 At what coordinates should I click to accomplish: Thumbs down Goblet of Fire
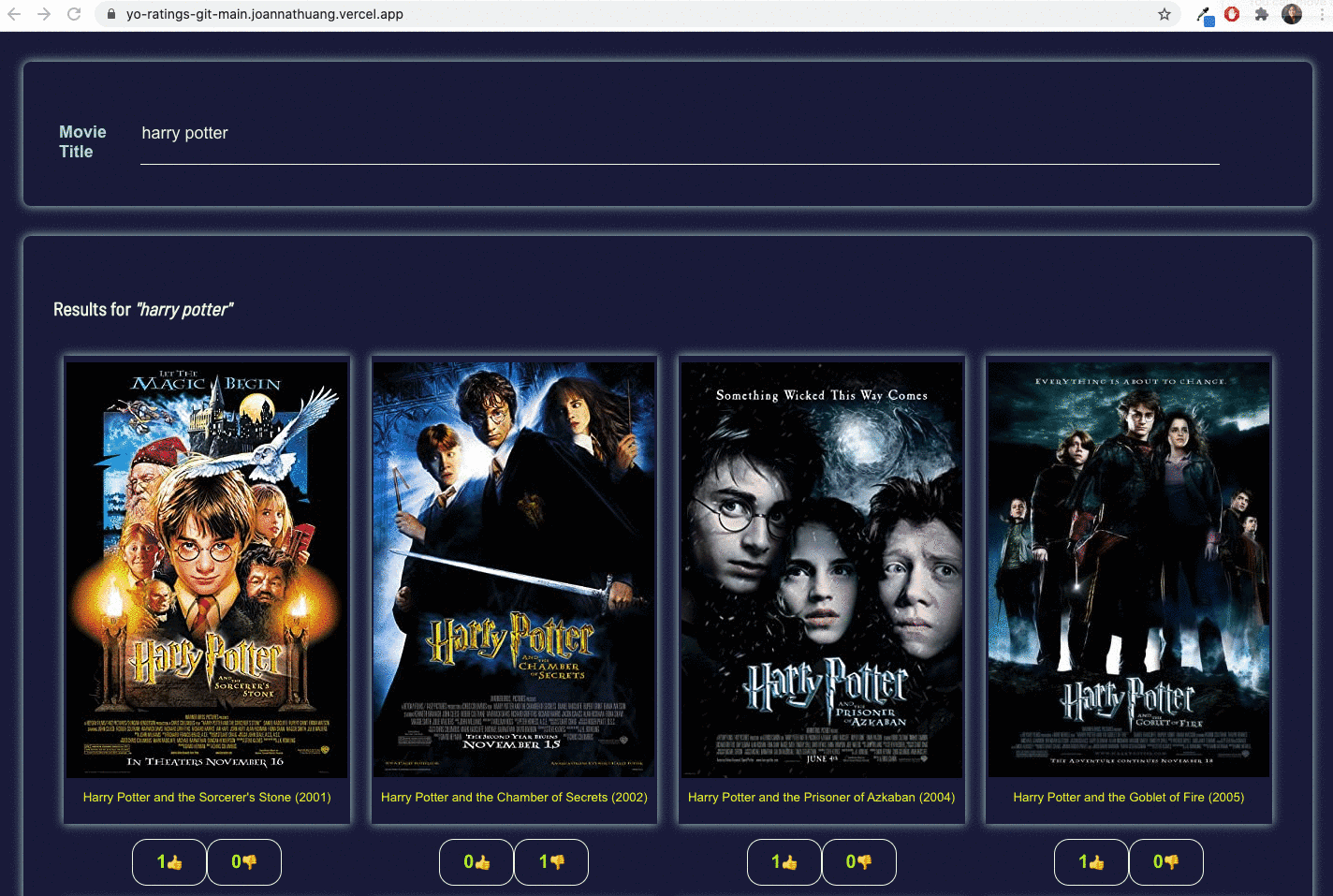(1166, 862)
